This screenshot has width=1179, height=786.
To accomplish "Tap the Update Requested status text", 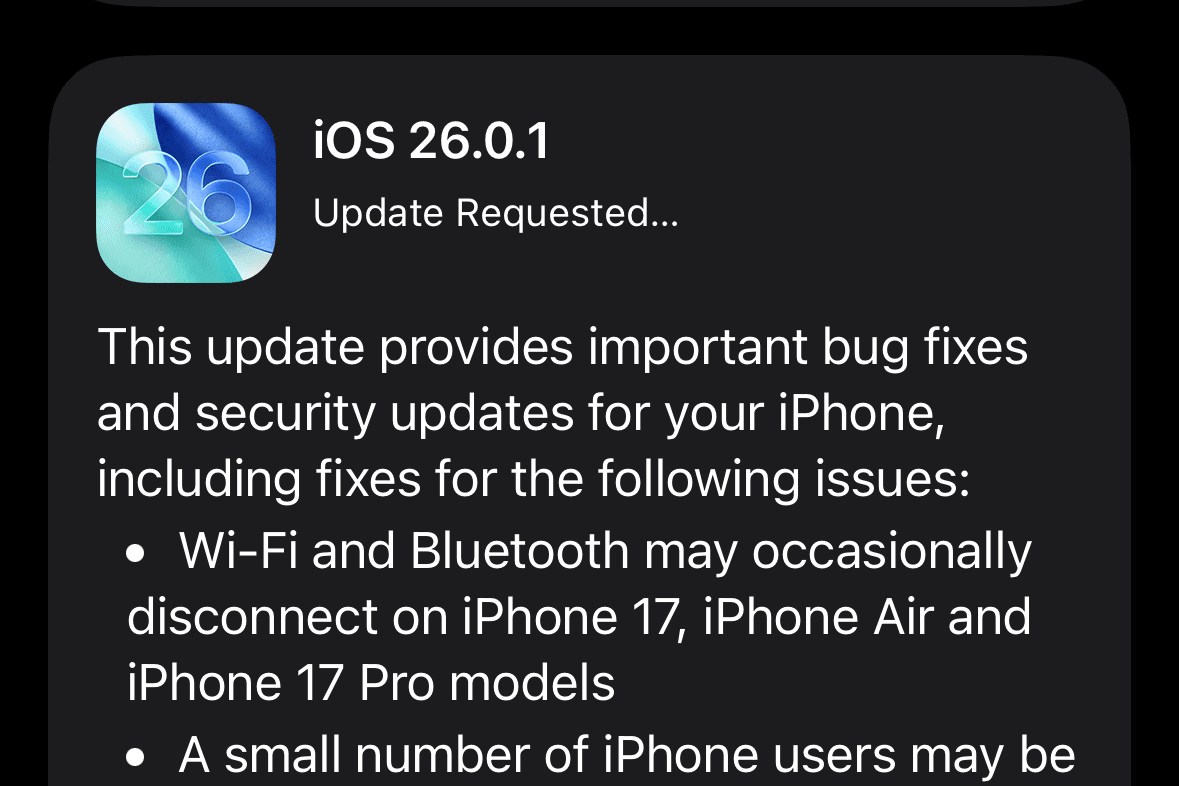I will 496,213.
